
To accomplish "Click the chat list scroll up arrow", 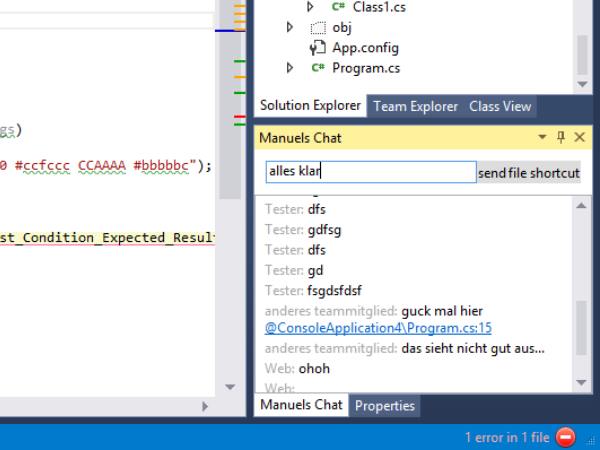I will (583, 205).
